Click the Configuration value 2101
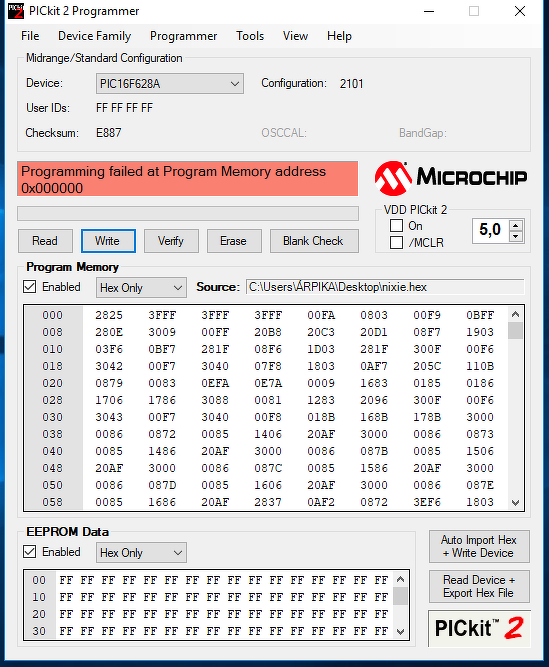Viewport: 549px width, 667px height. 351,84
